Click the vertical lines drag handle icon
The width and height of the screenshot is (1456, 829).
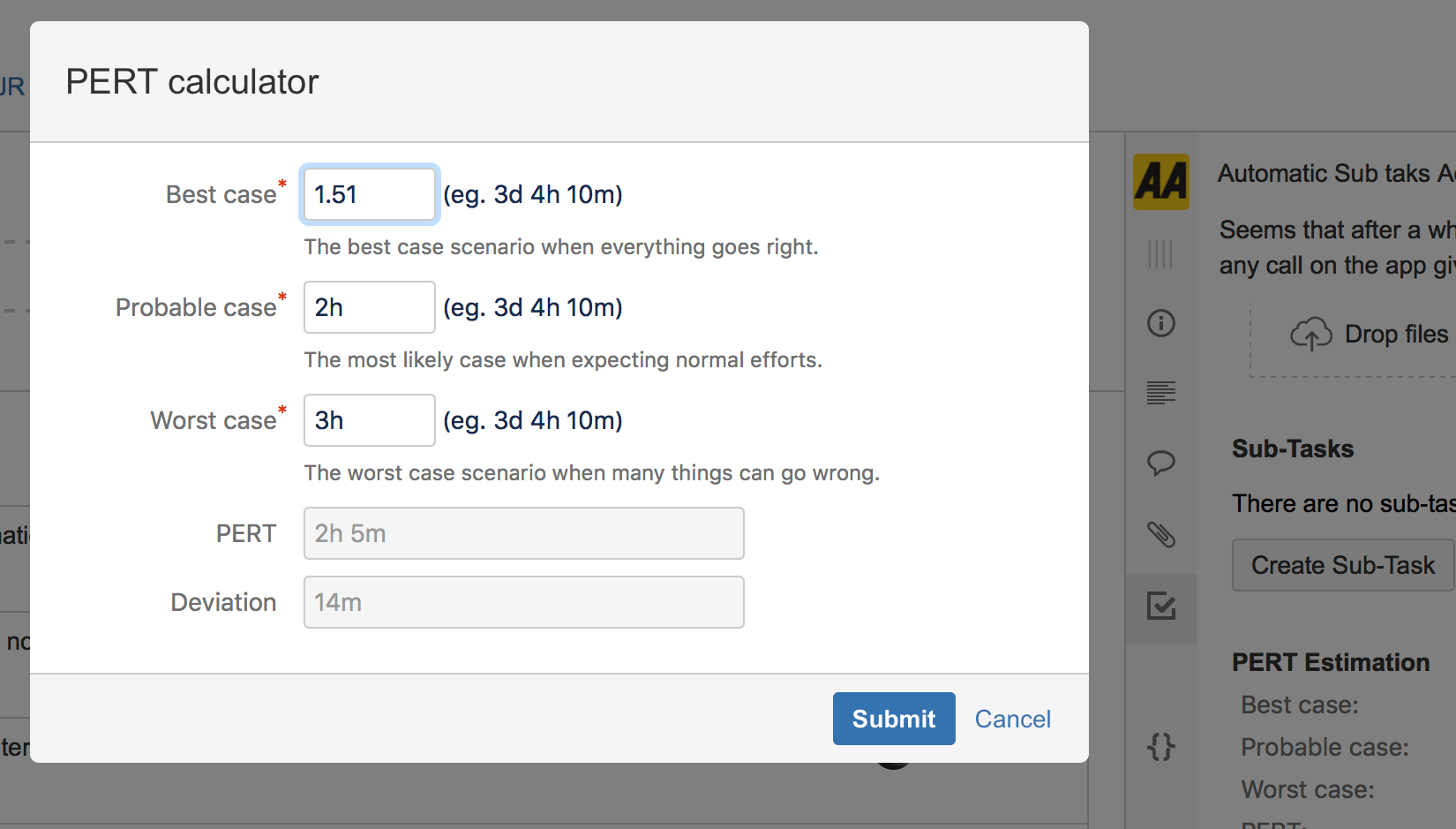(1160, 254)
